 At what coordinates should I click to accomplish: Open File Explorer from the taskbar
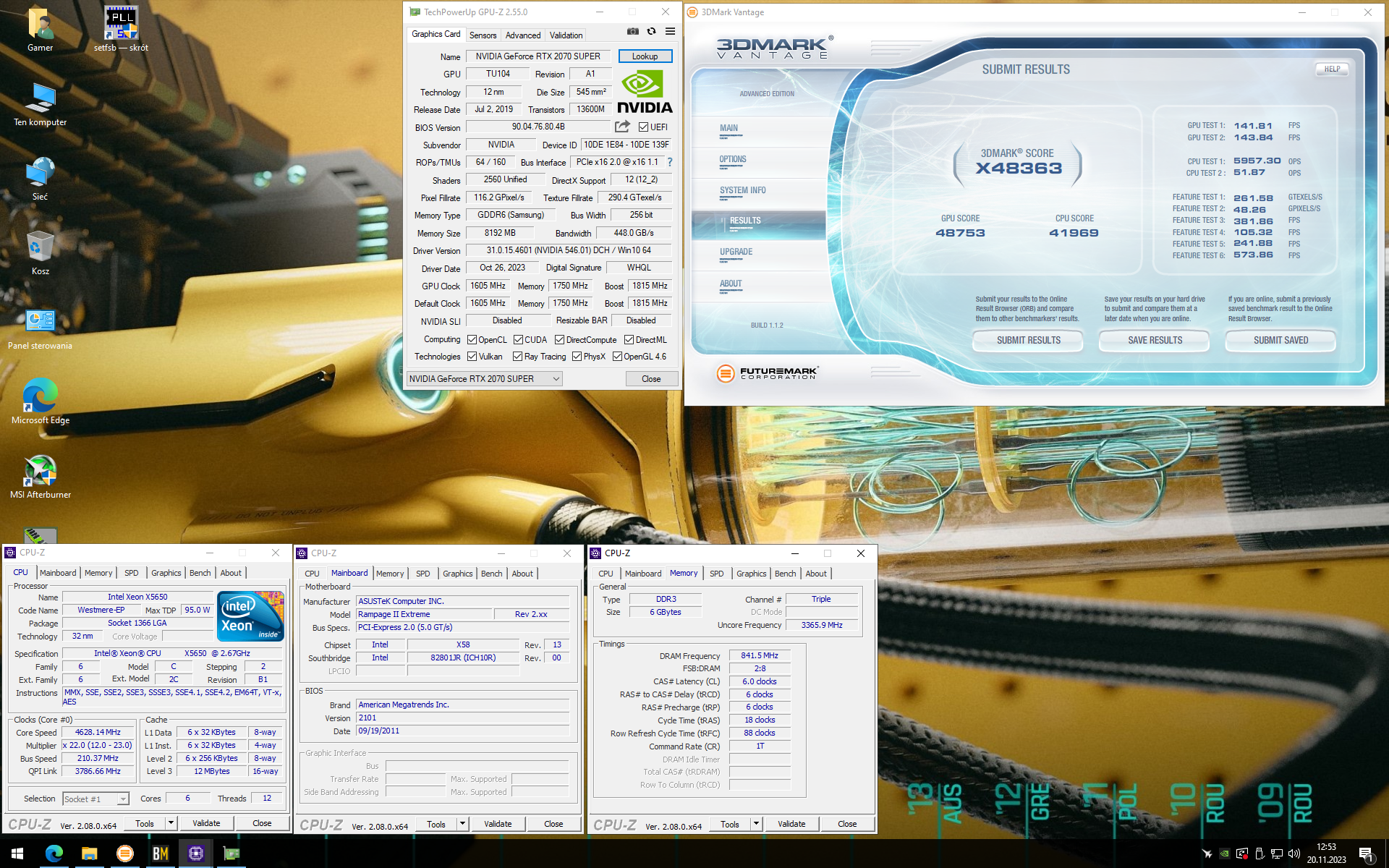coord(90,854)
